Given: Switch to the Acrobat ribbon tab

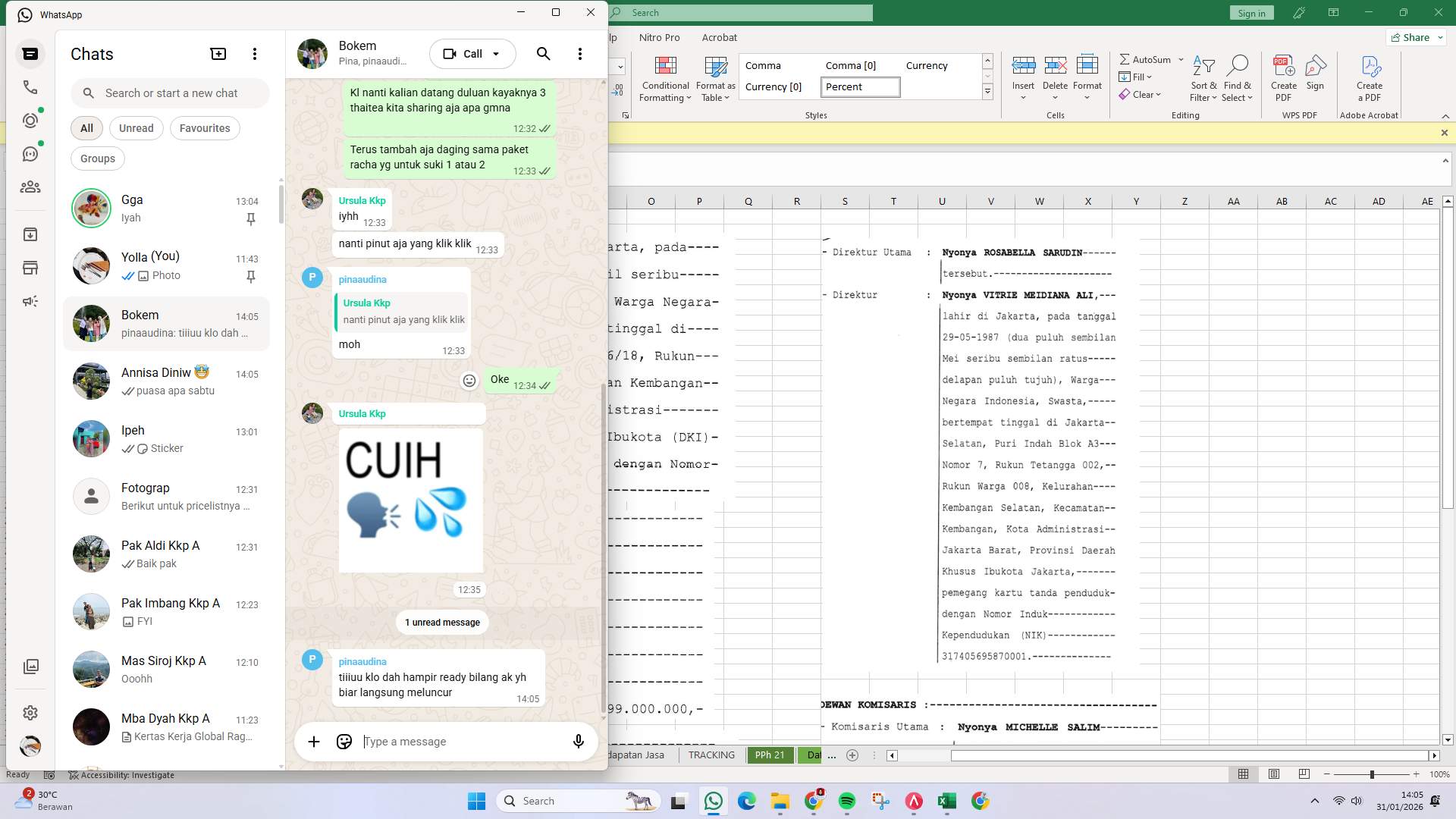Looking at the screenshot, I should 720,37.
